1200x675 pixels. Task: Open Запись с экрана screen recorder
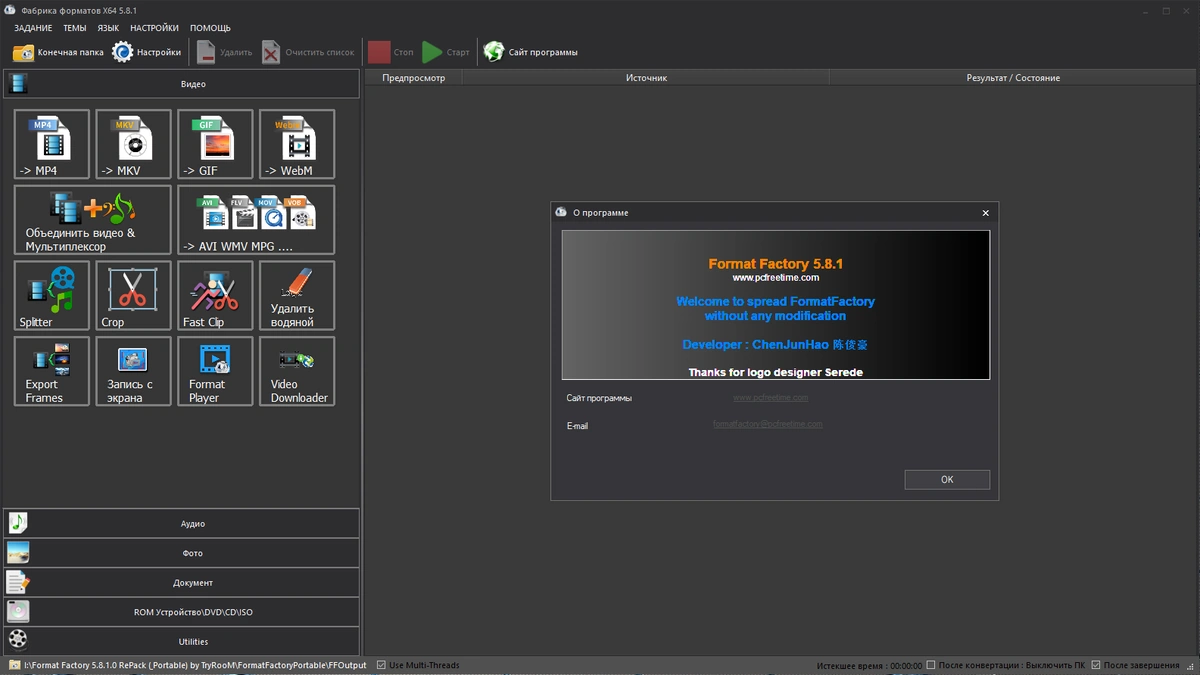point(134,371)
